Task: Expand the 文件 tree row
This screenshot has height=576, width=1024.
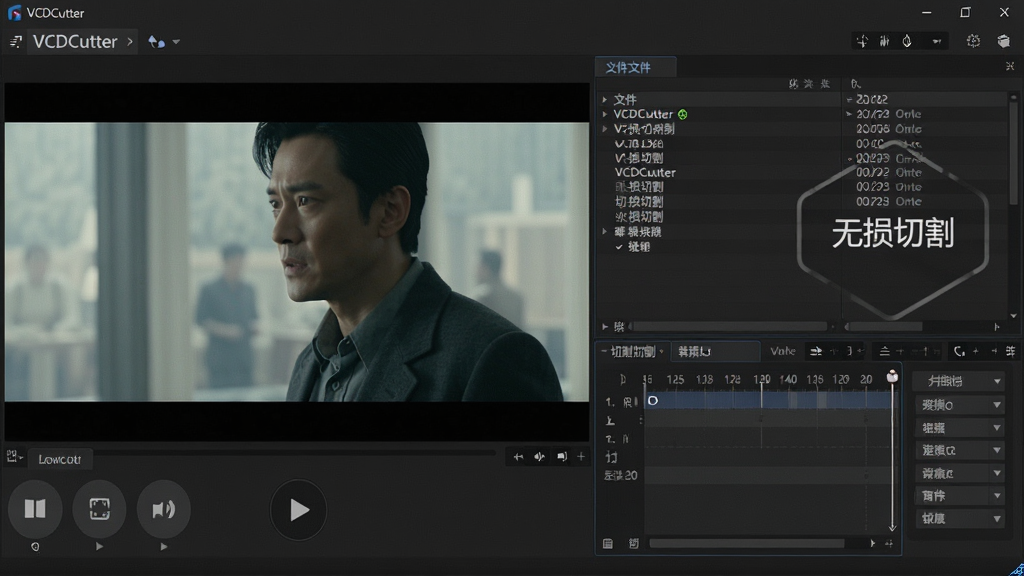Action: [x=605, y=100]
